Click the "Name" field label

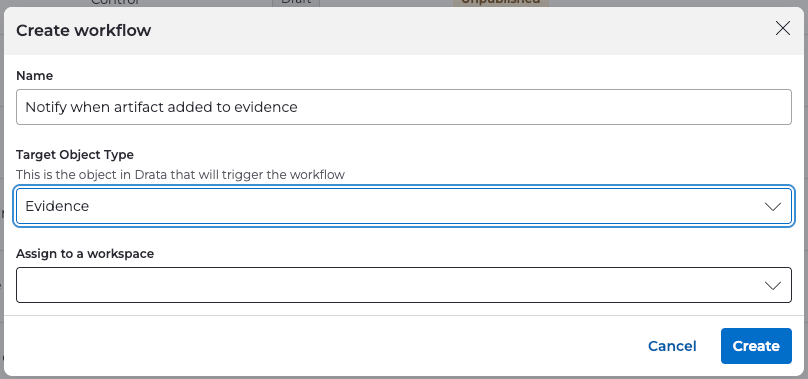35,76
